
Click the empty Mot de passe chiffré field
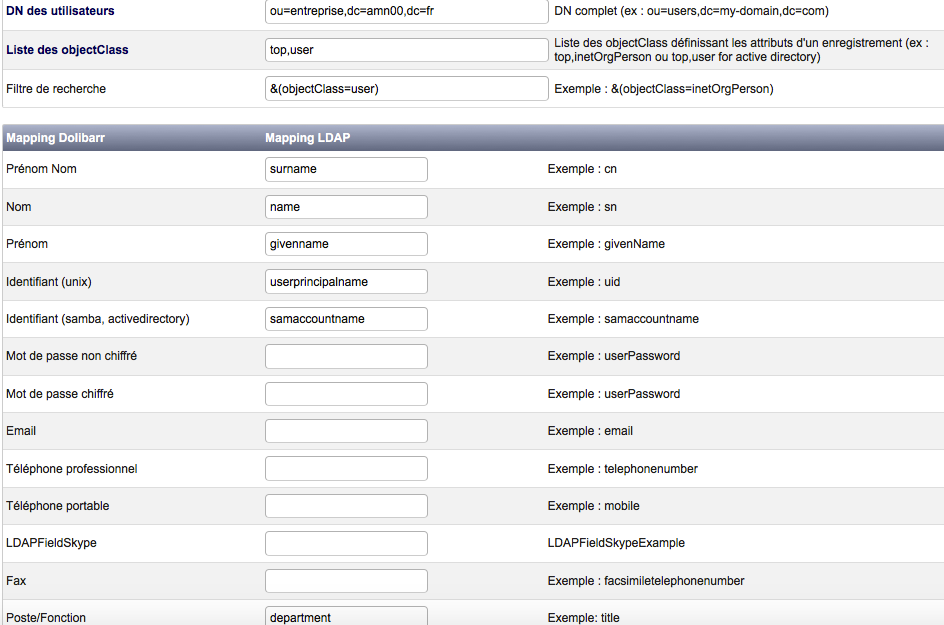tap(346, 394)
